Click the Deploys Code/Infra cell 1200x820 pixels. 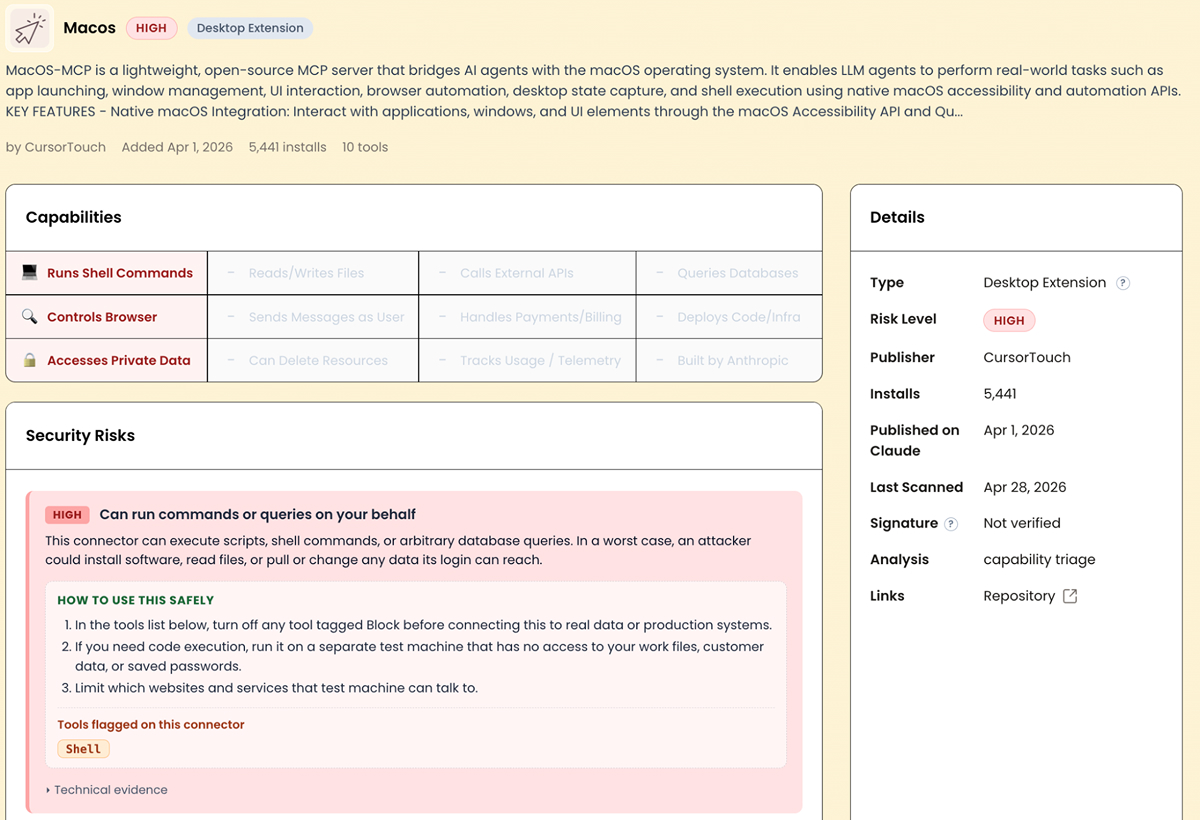(729, 317)
